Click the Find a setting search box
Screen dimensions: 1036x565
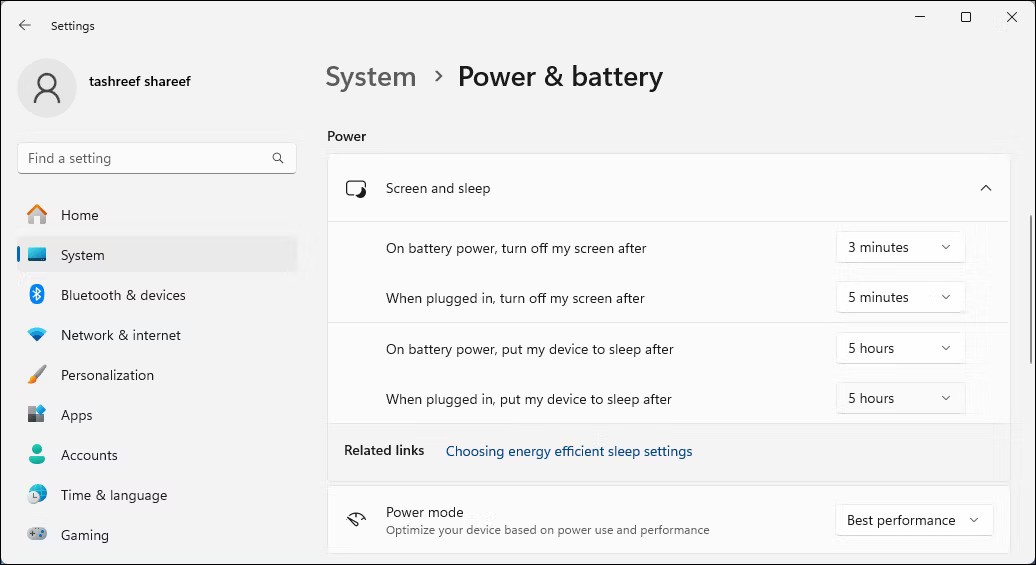(x=145, y=158)
